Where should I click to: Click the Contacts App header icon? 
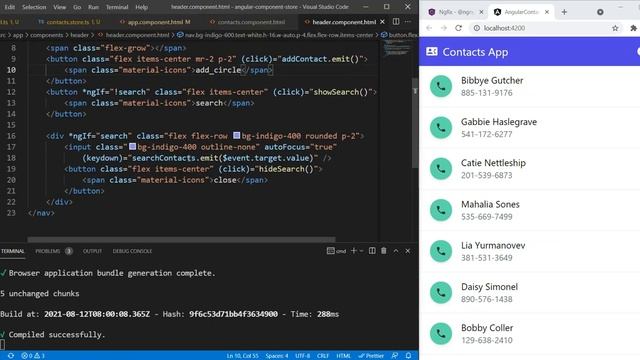click(432, 51)
